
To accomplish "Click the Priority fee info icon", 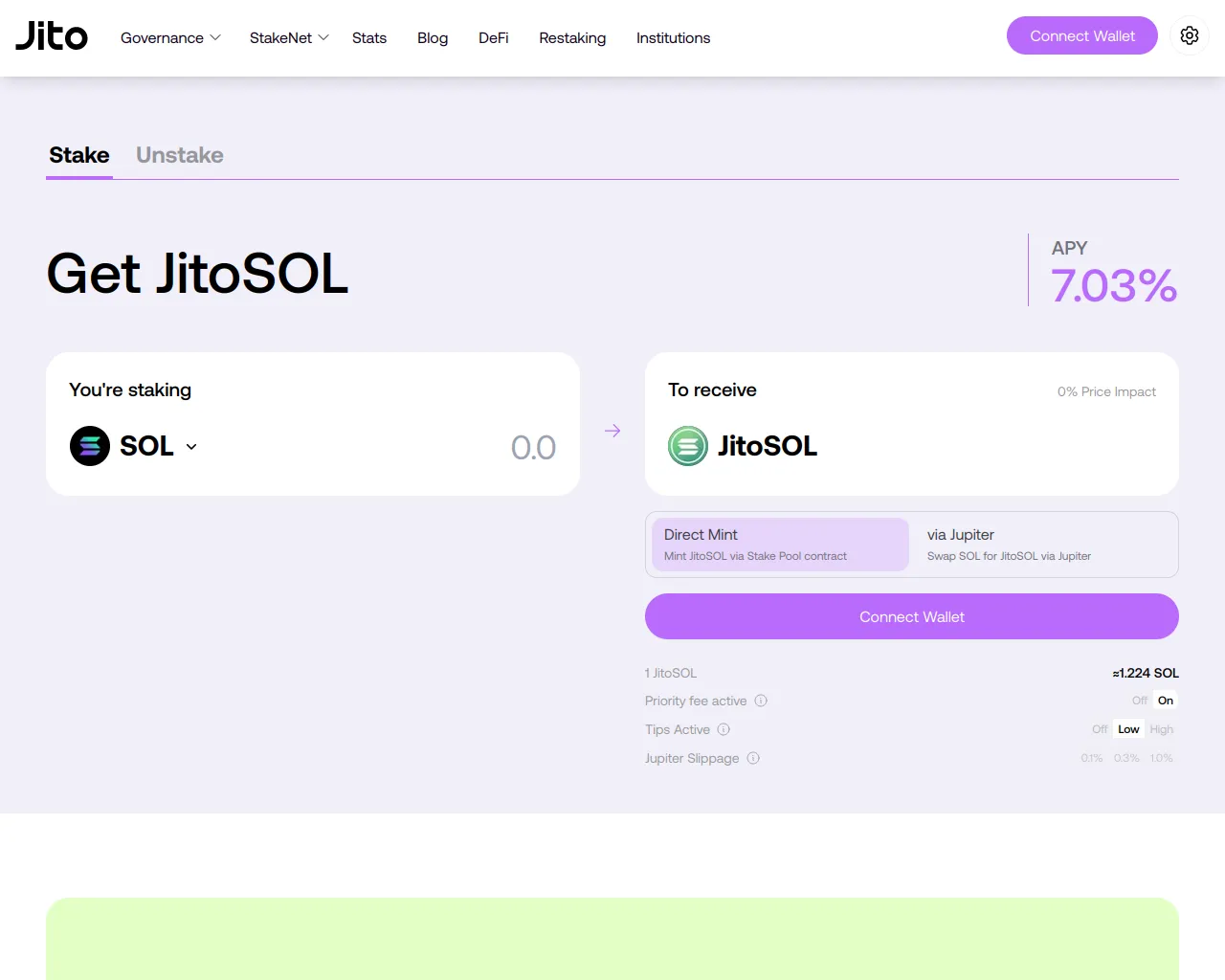I will [761, 701].
